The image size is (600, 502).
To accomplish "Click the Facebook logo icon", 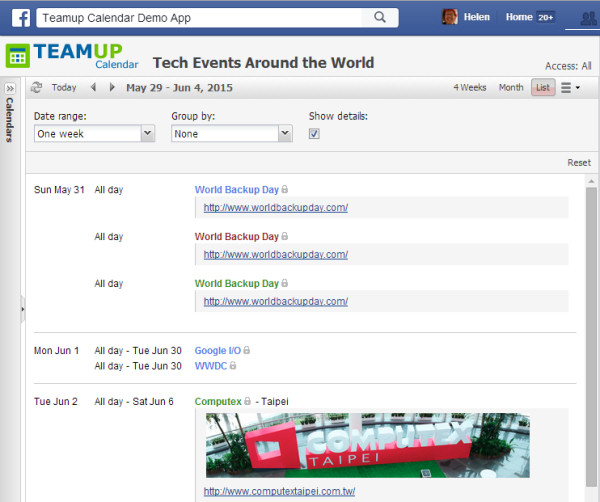I will point(21,18).
